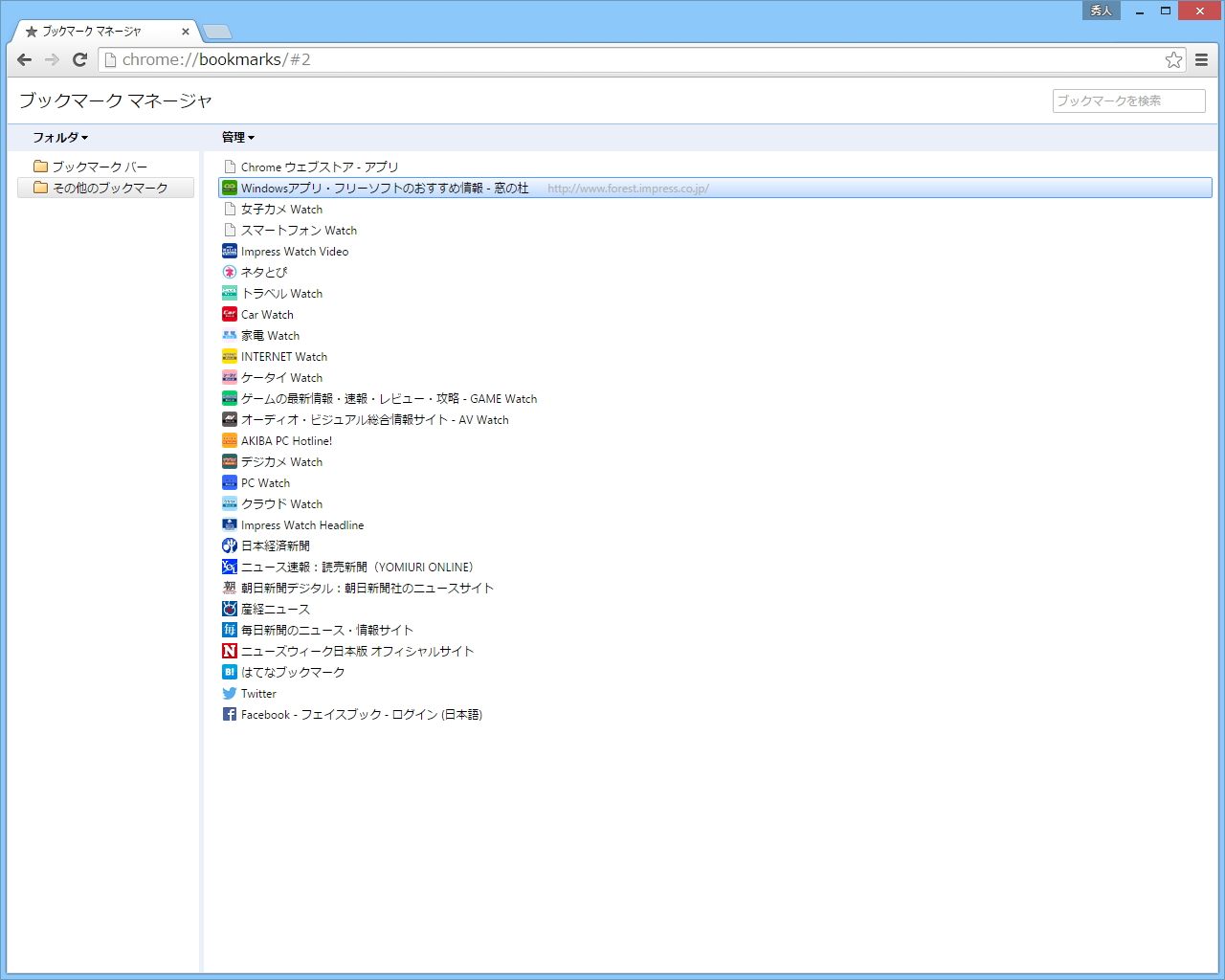The height and width of the screenshot is (980, 1225).
Task: Click the INTERNET Watch favicon
Action: pos(230,356)
